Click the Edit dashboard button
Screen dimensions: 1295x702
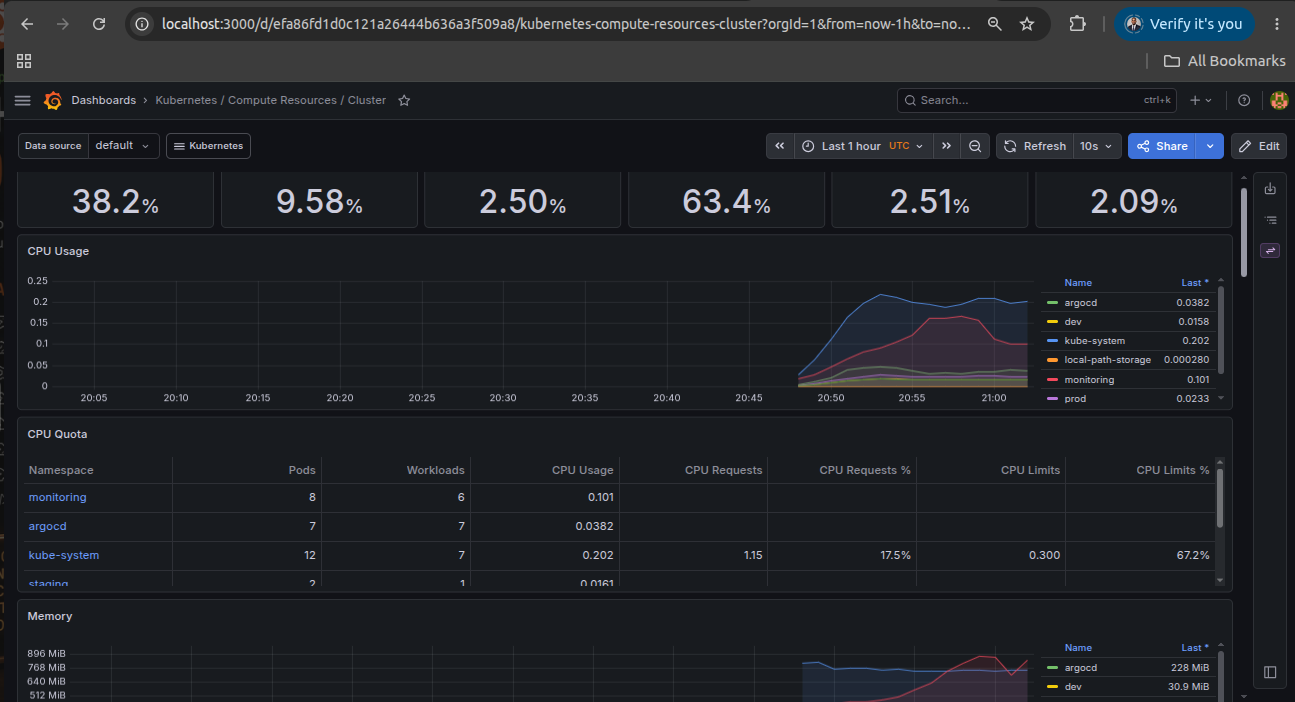pyautogui.click(x=1259, y=146)
